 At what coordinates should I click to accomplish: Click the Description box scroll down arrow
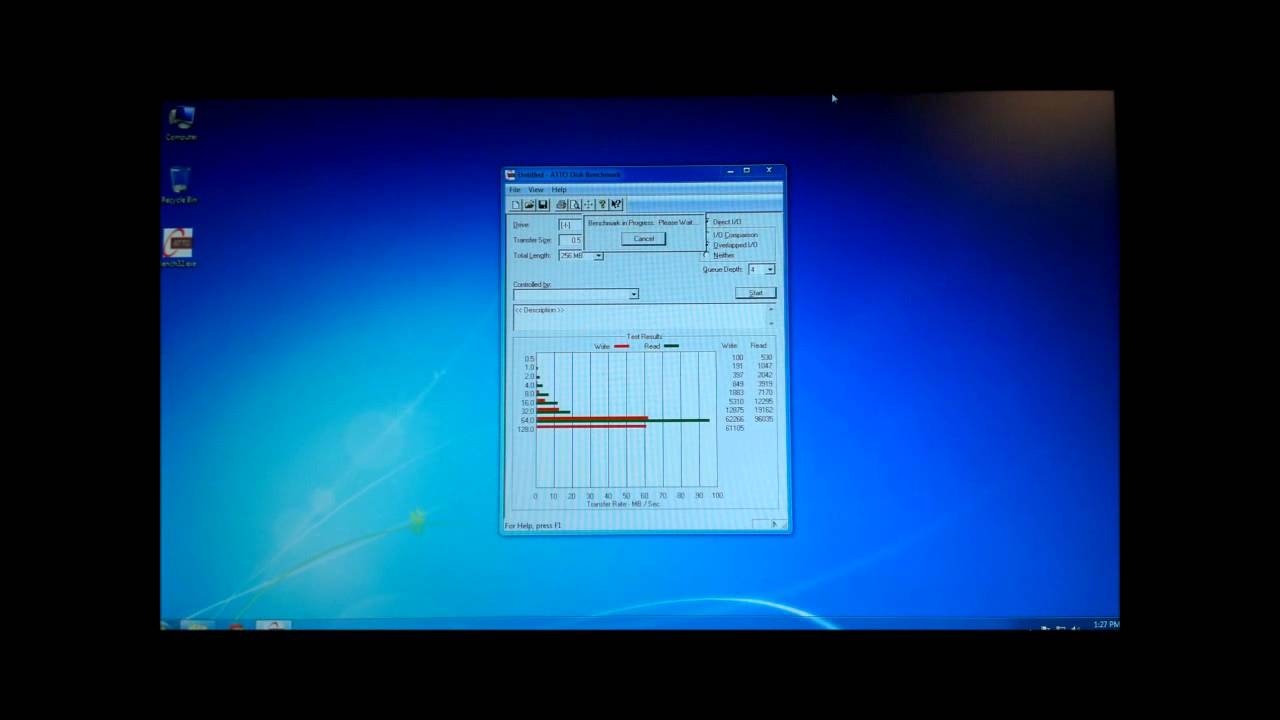pyautogui.click(x=771, y=324)
